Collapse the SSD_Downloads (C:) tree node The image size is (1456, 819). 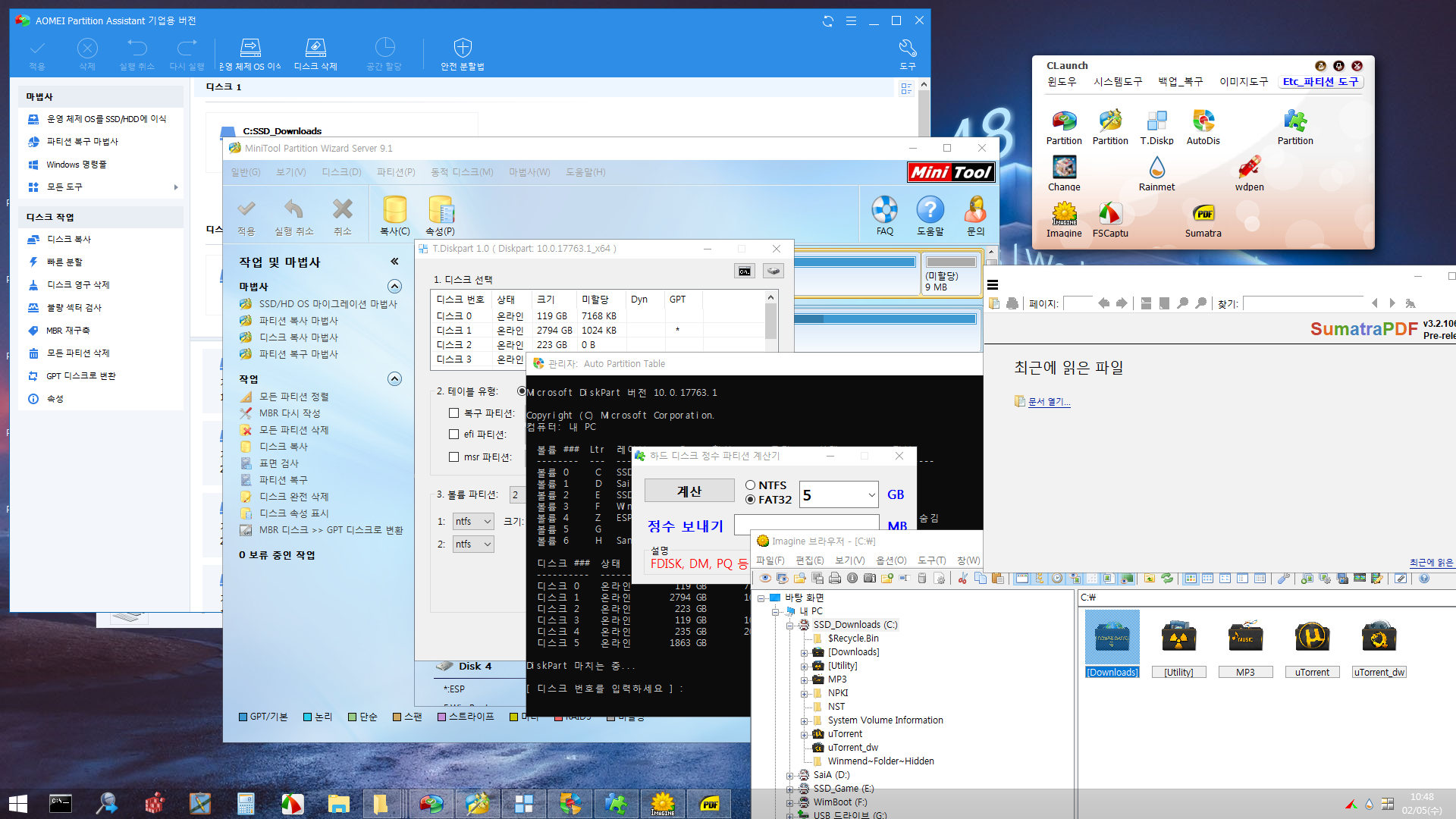point(789,626)
